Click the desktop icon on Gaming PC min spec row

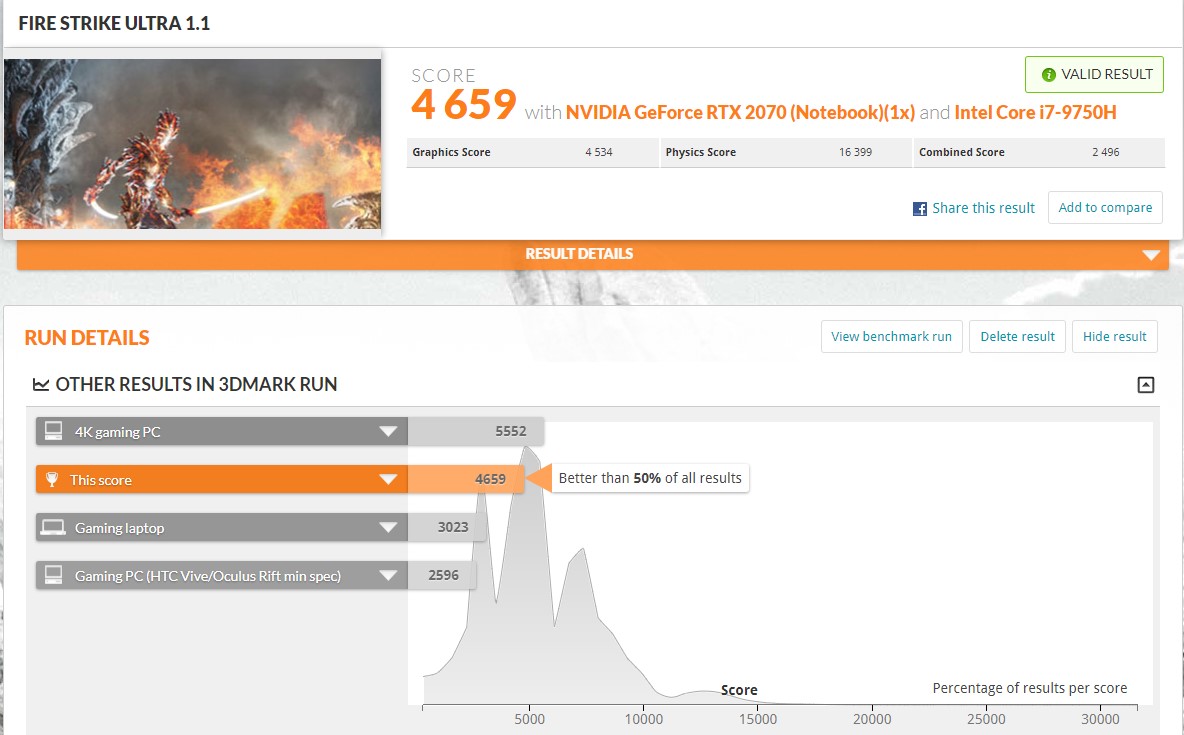[54, 575]
